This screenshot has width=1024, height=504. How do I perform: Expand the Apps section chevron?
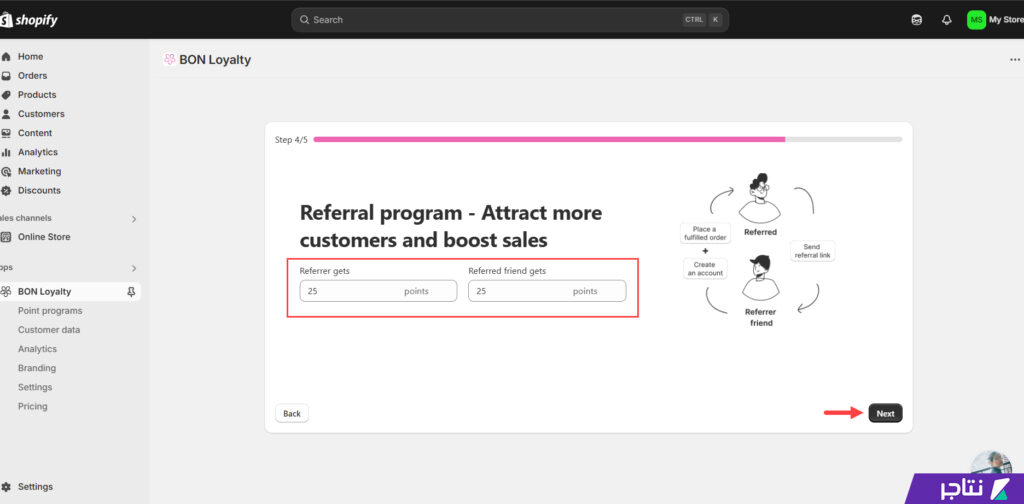point(134,268)
